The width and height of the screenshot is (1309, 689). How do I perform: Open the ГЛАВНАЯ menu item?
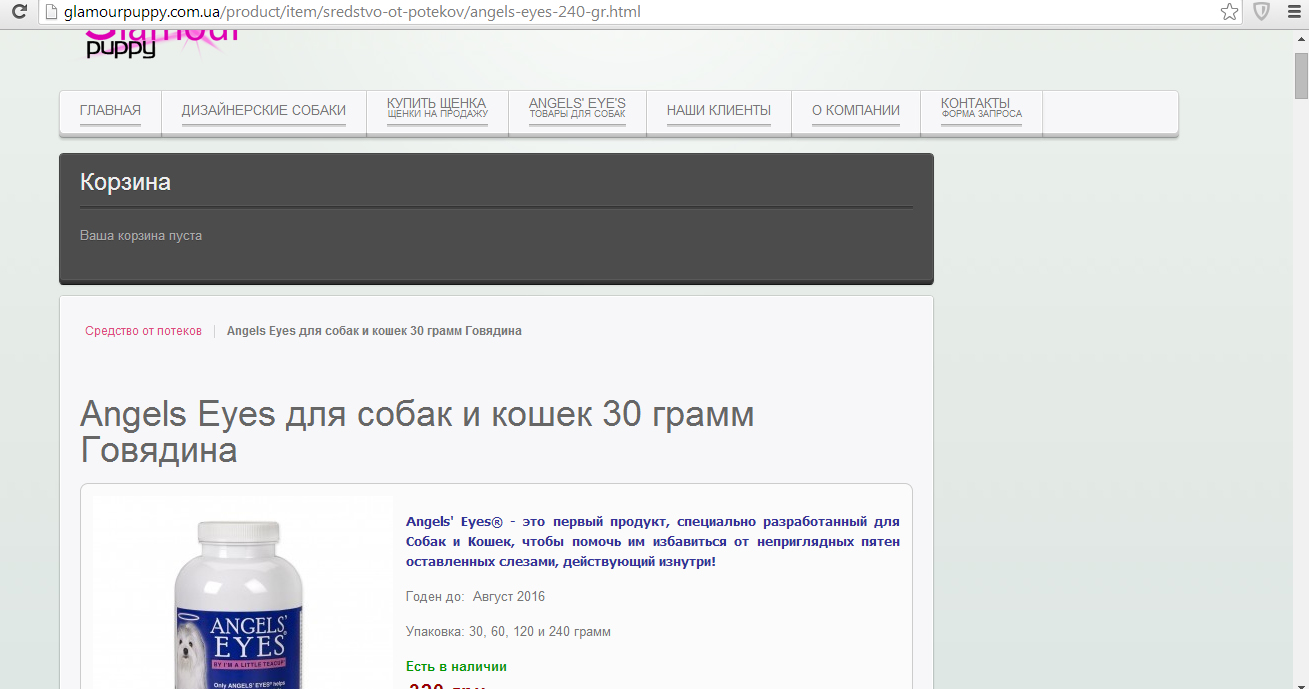(x=110, y=111)
